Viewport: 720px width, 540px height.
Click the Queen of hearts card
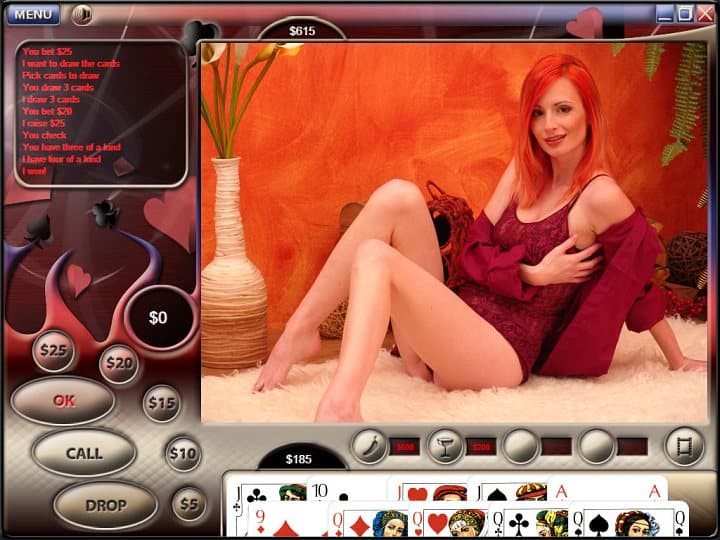448,520
